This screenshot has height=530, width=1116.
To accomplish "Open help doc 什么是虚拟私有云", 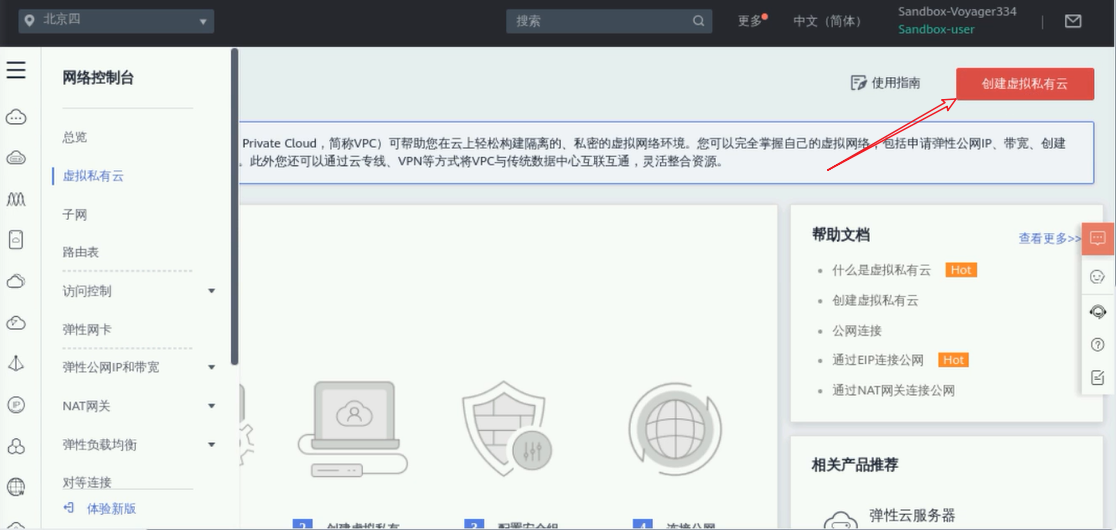I will (881, 270).
